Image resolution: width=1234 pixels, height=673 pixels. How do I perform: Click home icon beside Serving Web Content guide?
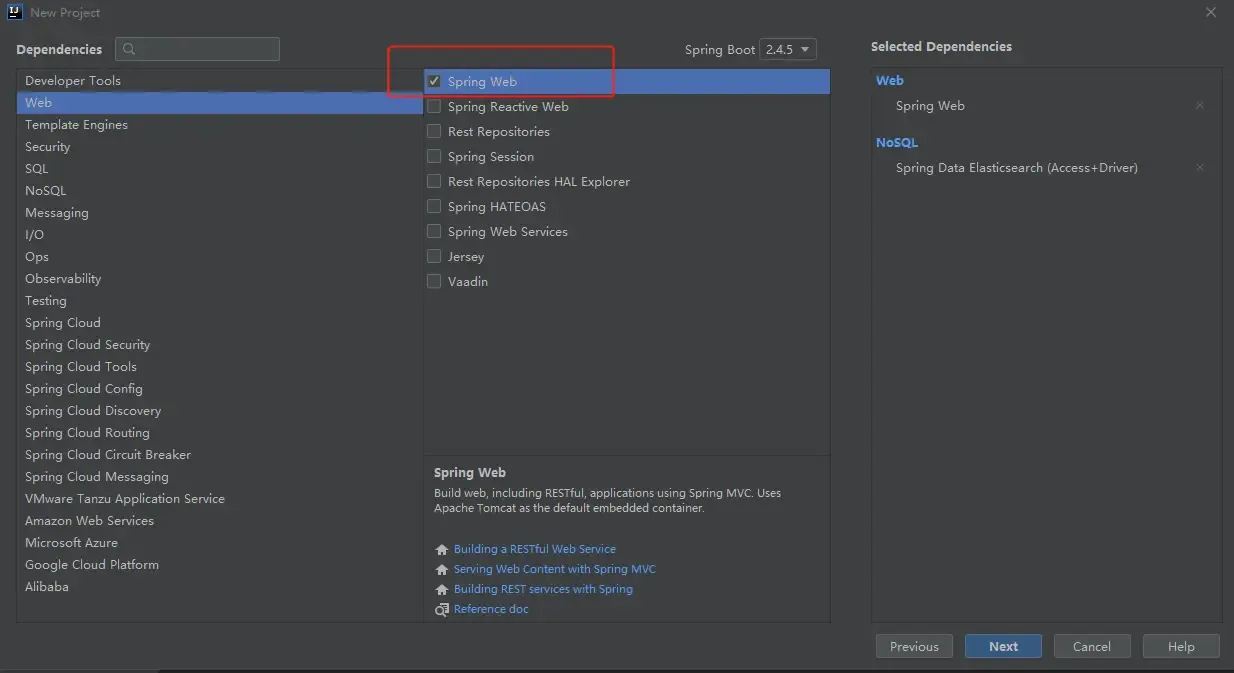click(x=442, y=569)
